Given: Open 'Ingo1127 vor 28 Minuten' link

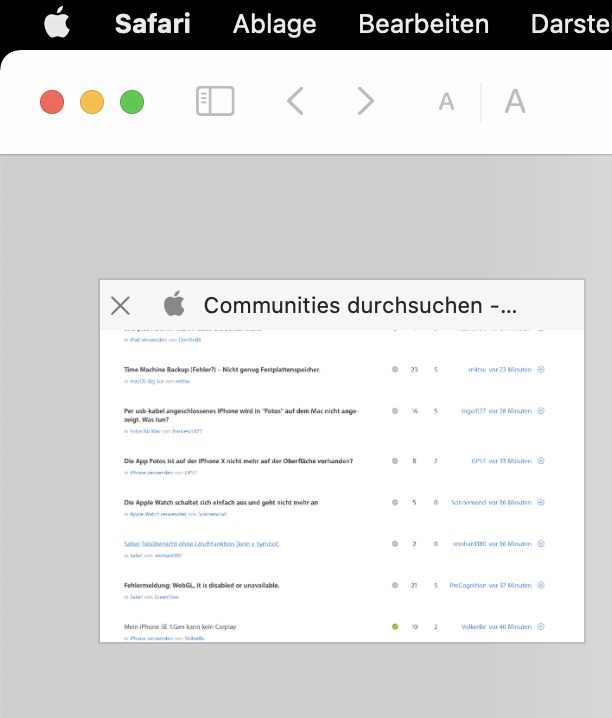Looking at the screenshot, I should point(496,411).
